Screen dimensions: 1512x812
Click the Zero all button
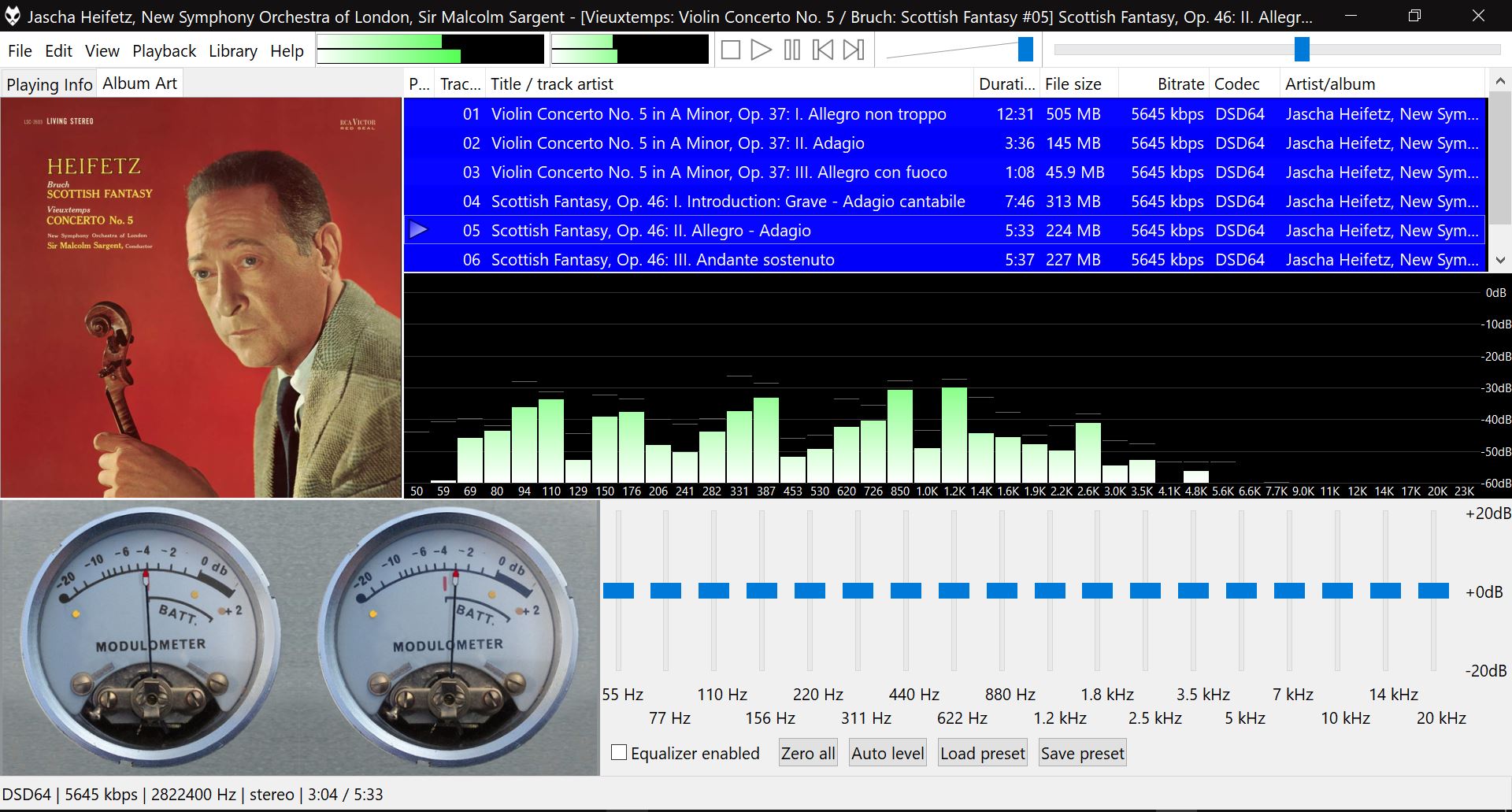(x=808, y=754)
